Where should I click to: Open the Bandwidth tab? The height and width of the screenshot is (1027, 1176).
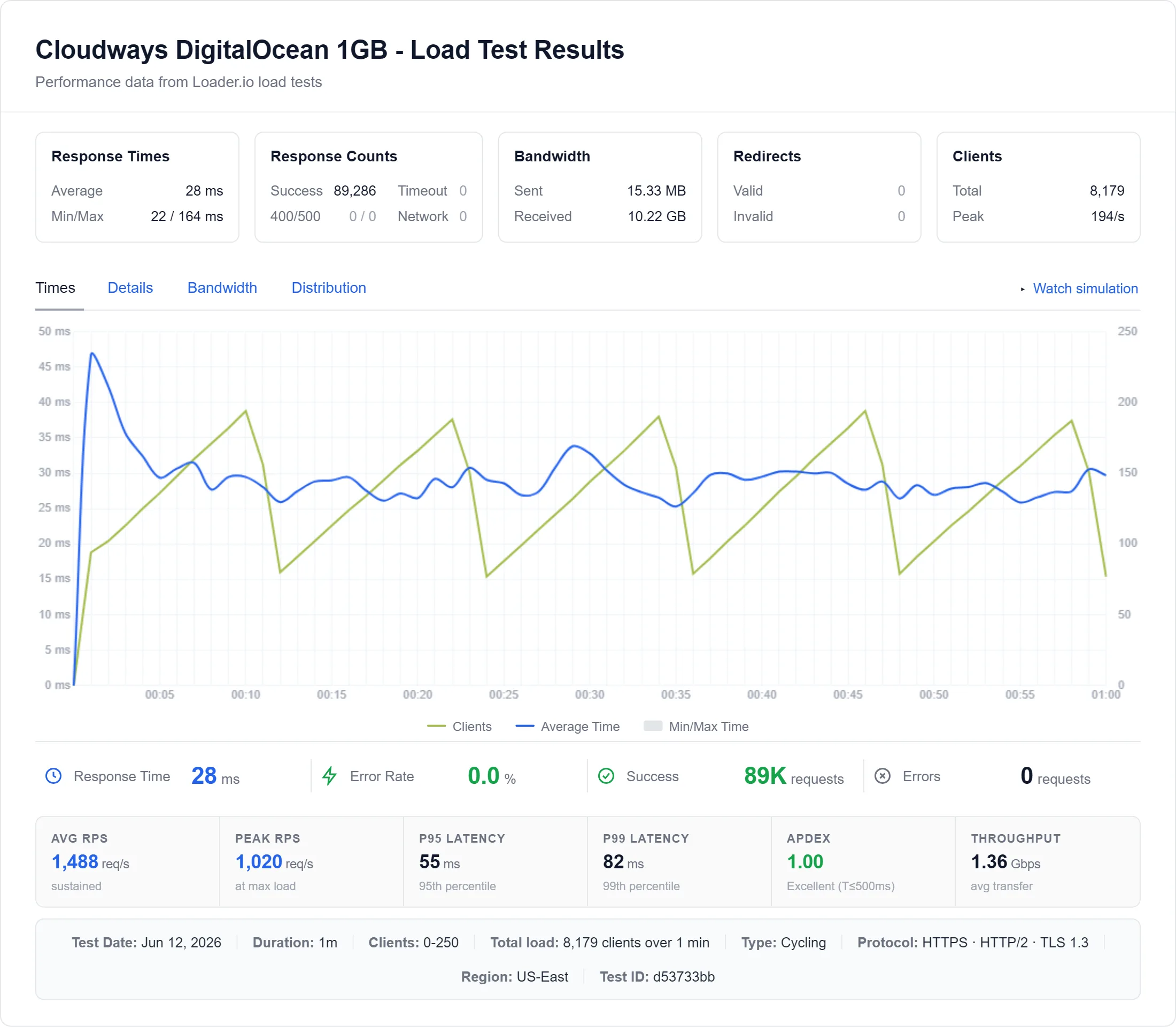coord(222,287)
